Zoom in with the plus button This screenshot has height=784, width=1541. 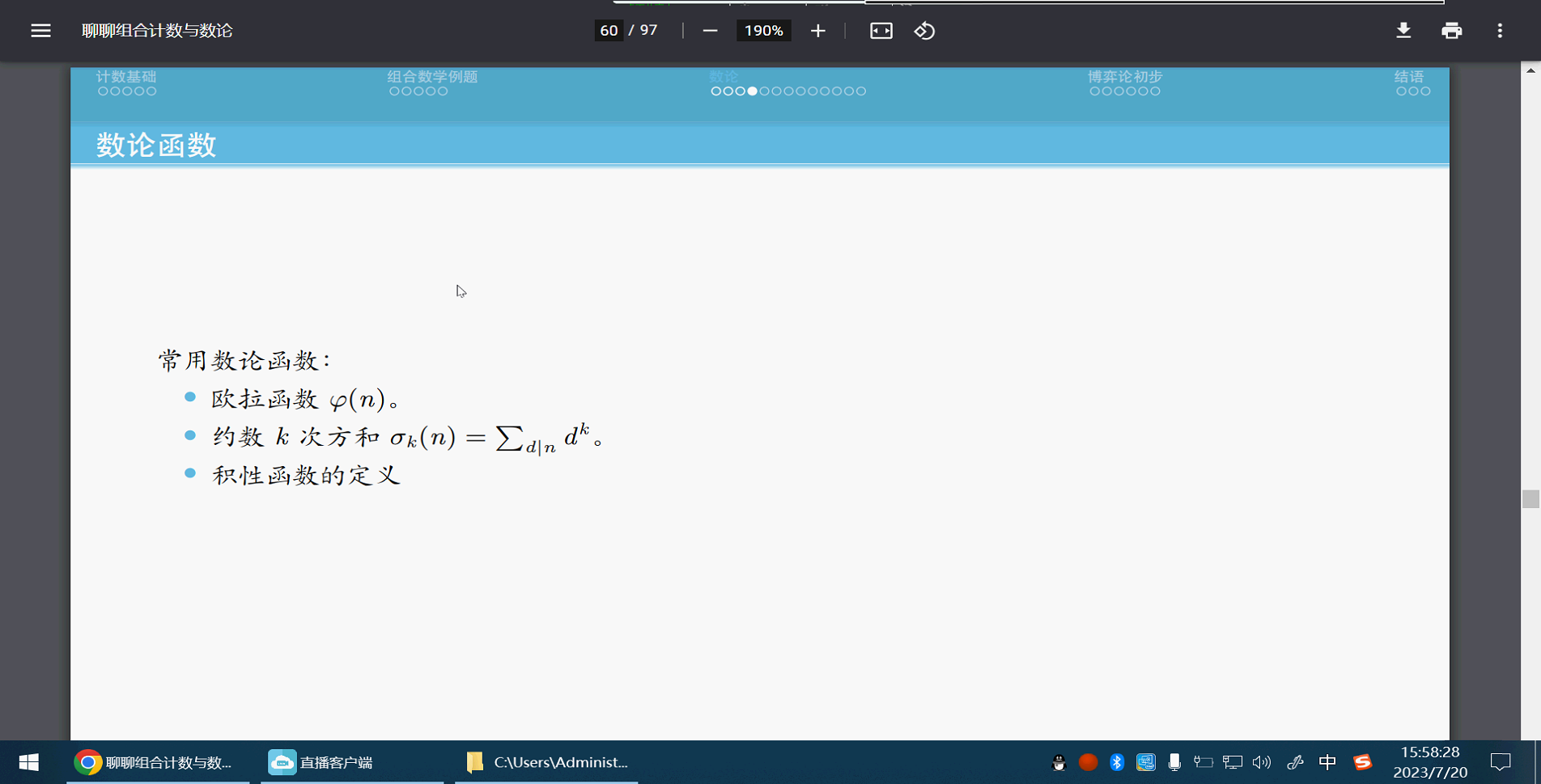(818, 31)
